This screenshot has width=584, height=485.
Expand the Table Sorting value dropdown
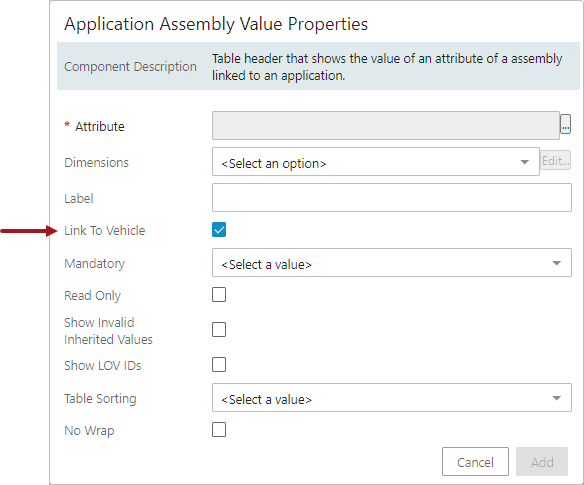pyautogui.click(x=392, y=397)
